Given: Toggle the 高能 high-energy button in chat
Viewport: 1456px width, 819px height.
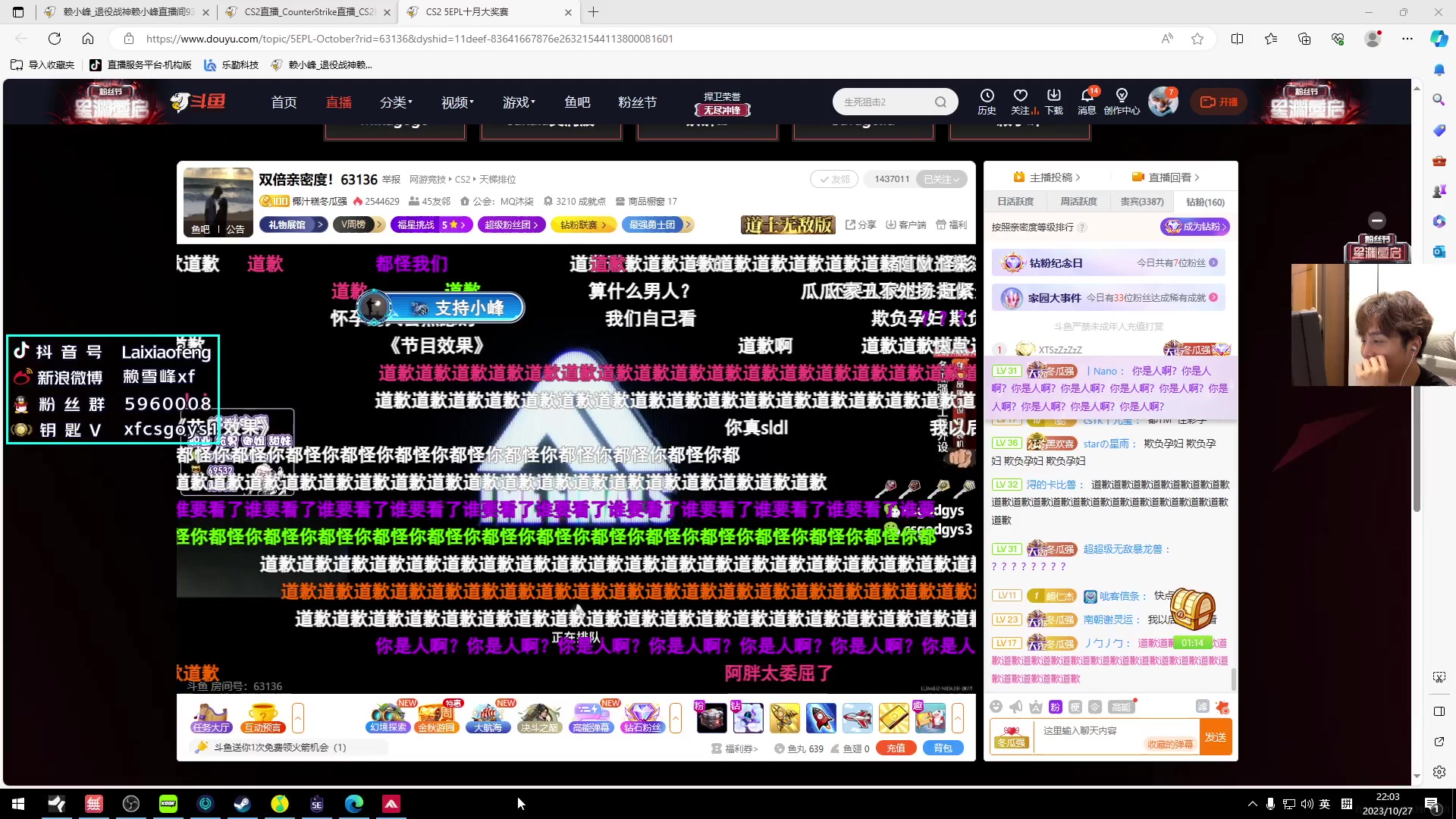Looking at the screenshot, I should 1121,707.
